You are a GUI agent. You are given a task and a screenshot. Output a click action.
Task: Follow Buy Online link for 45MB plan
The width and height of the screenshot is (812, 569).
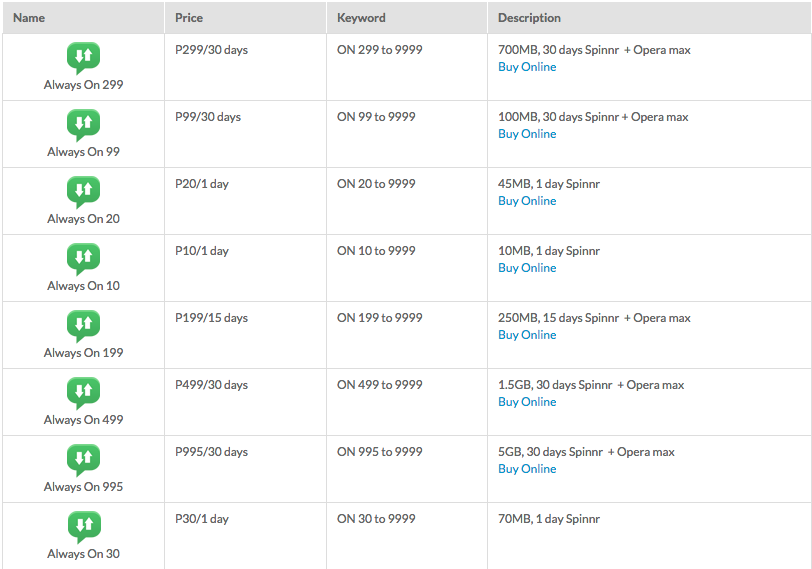[527, 201]
